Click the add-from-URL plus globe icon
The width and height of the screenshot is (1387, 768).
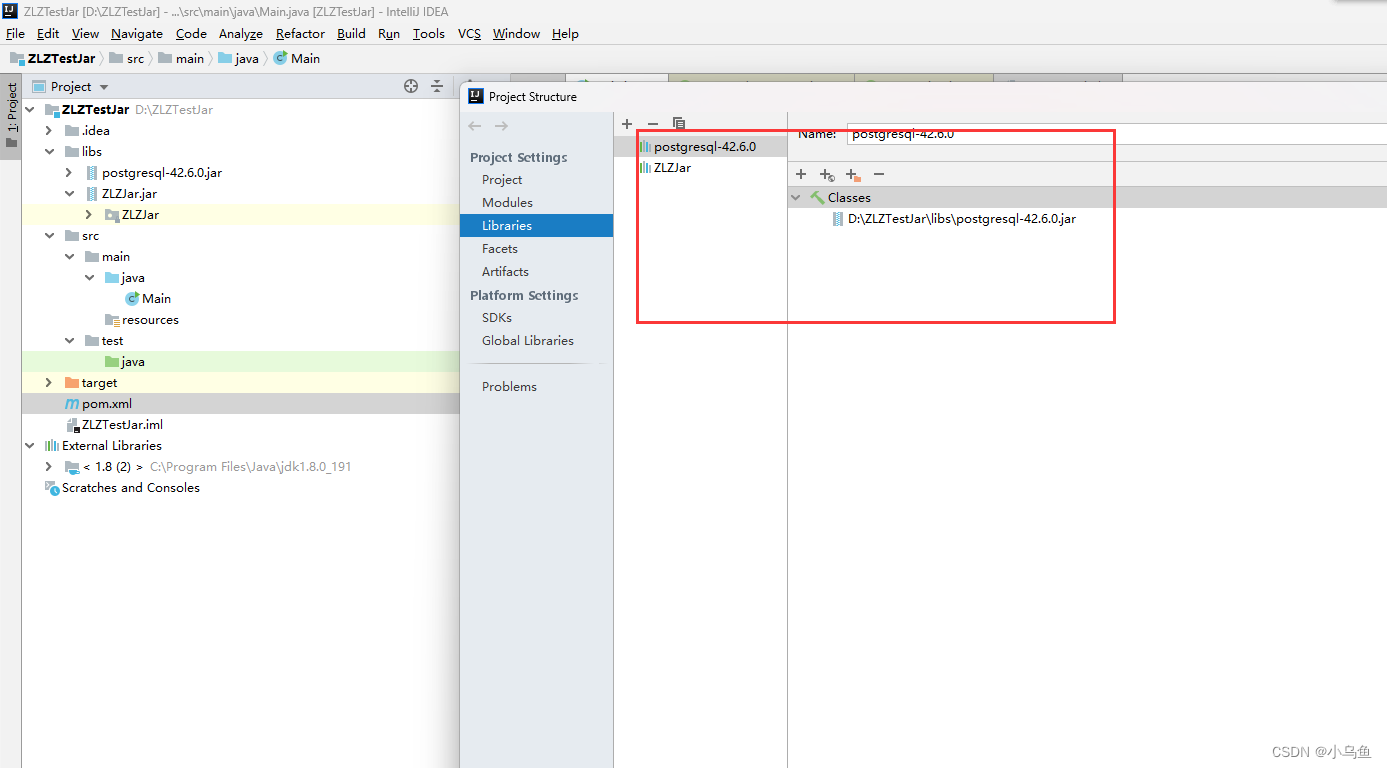point(827,175)
